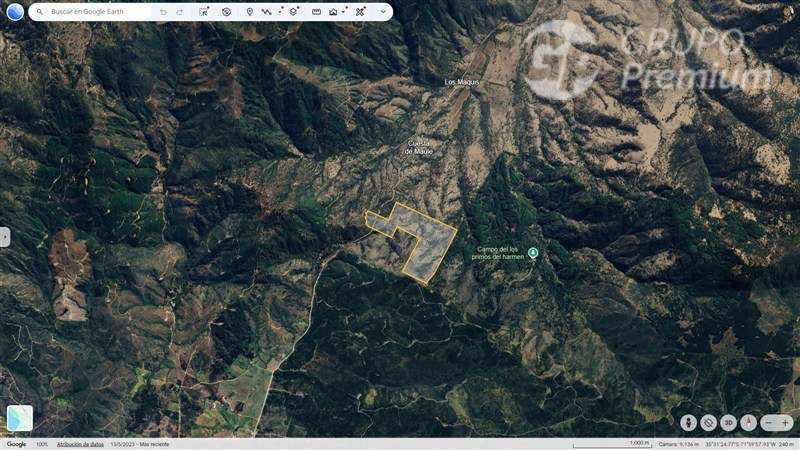
Task: Click the search magnifier icon
Action: coord(40,12)
